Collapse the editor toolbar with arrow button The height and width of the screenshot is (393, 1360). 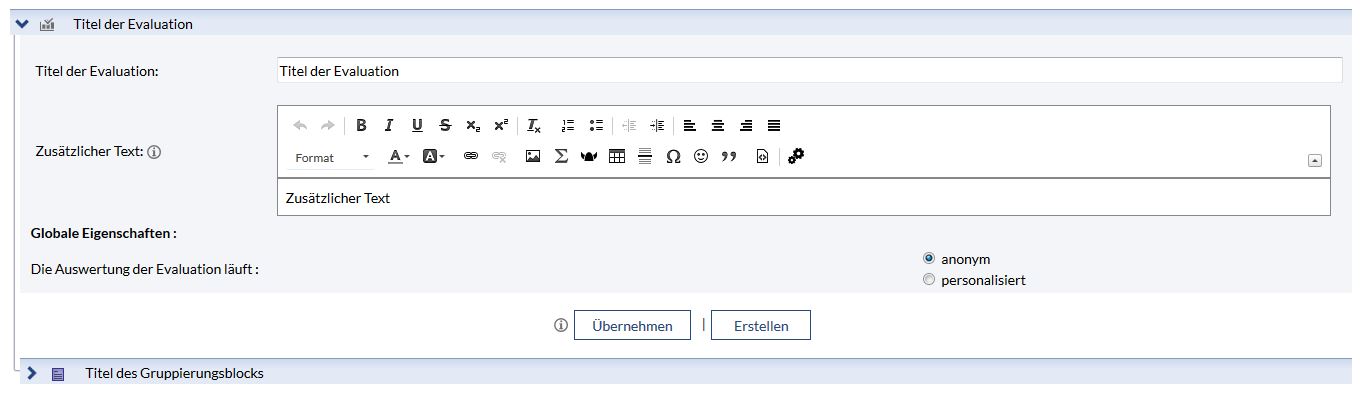tap(1315, 160)
